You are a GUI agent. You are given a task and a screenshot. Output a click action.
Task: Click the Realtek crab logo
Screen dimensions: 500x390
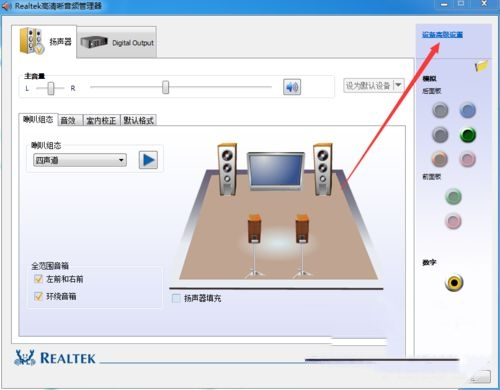tap(25, 358)
